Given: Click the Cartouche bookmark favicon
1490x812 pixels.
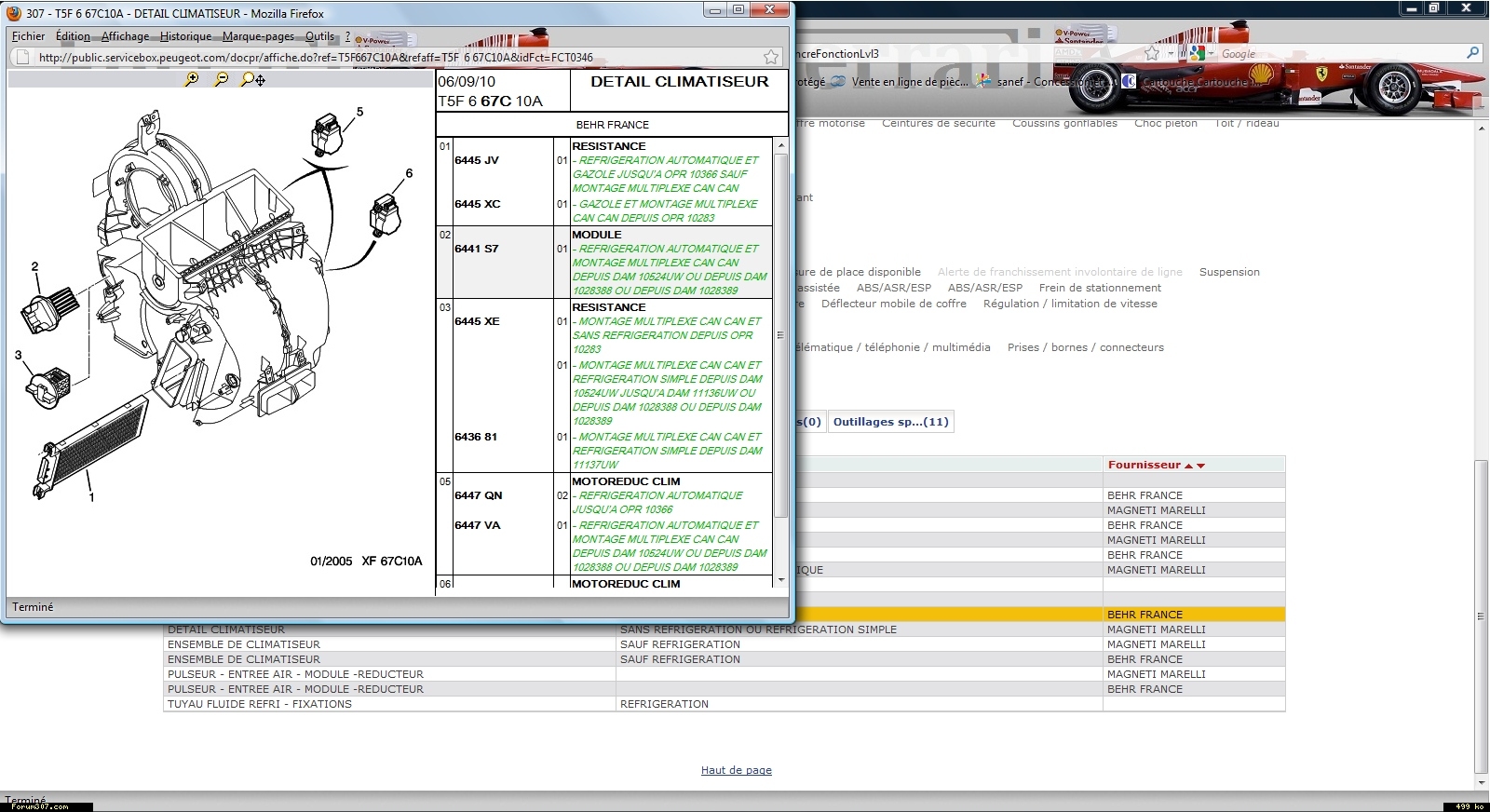Looking at the screenshot, I should coord(1129,81).
